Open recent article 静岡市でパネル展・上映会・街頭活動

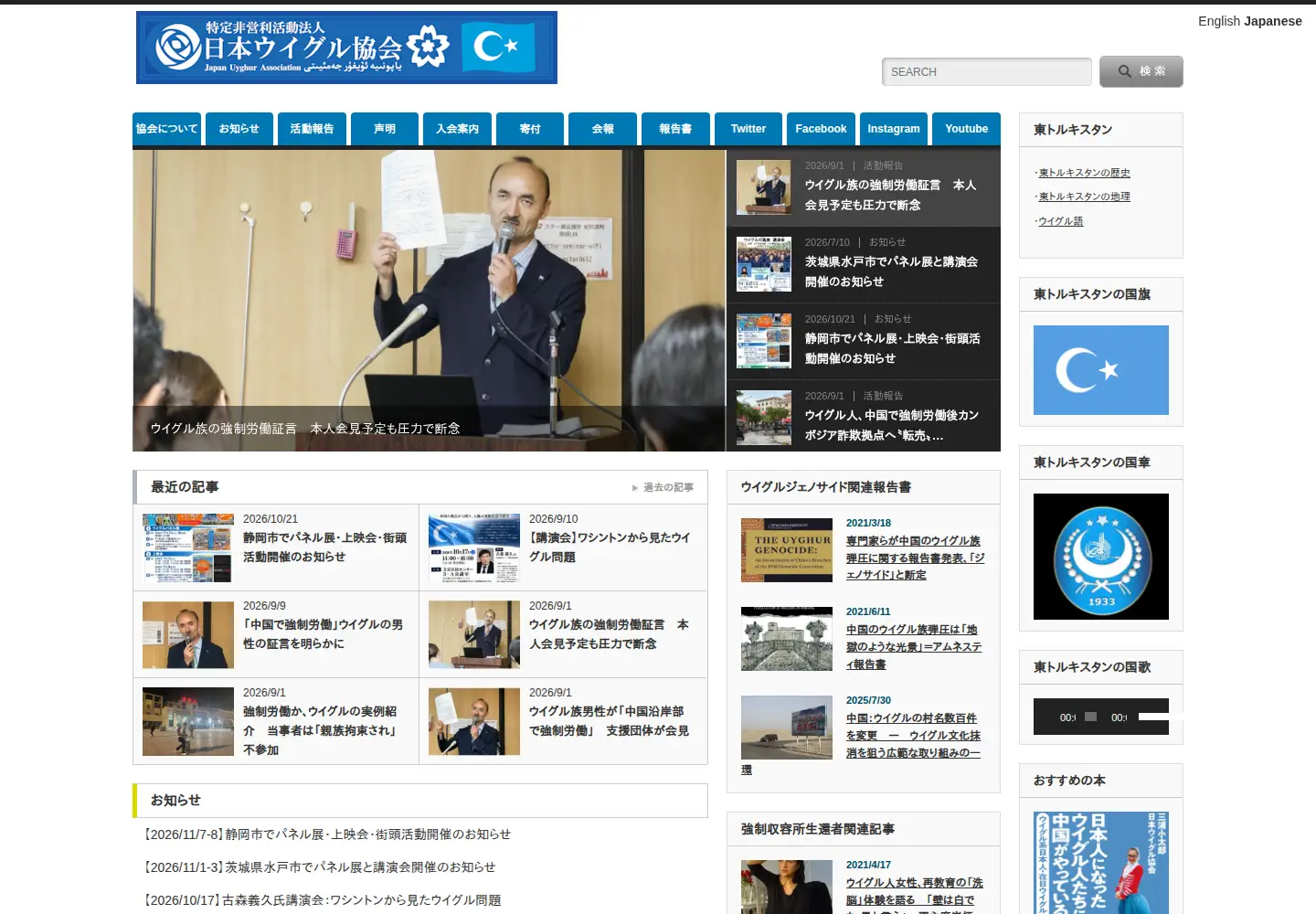pos(324,547)
